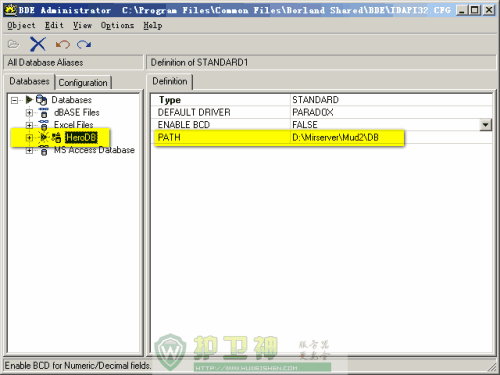
Task: Select the Definition tab
Action: [170, 81]
